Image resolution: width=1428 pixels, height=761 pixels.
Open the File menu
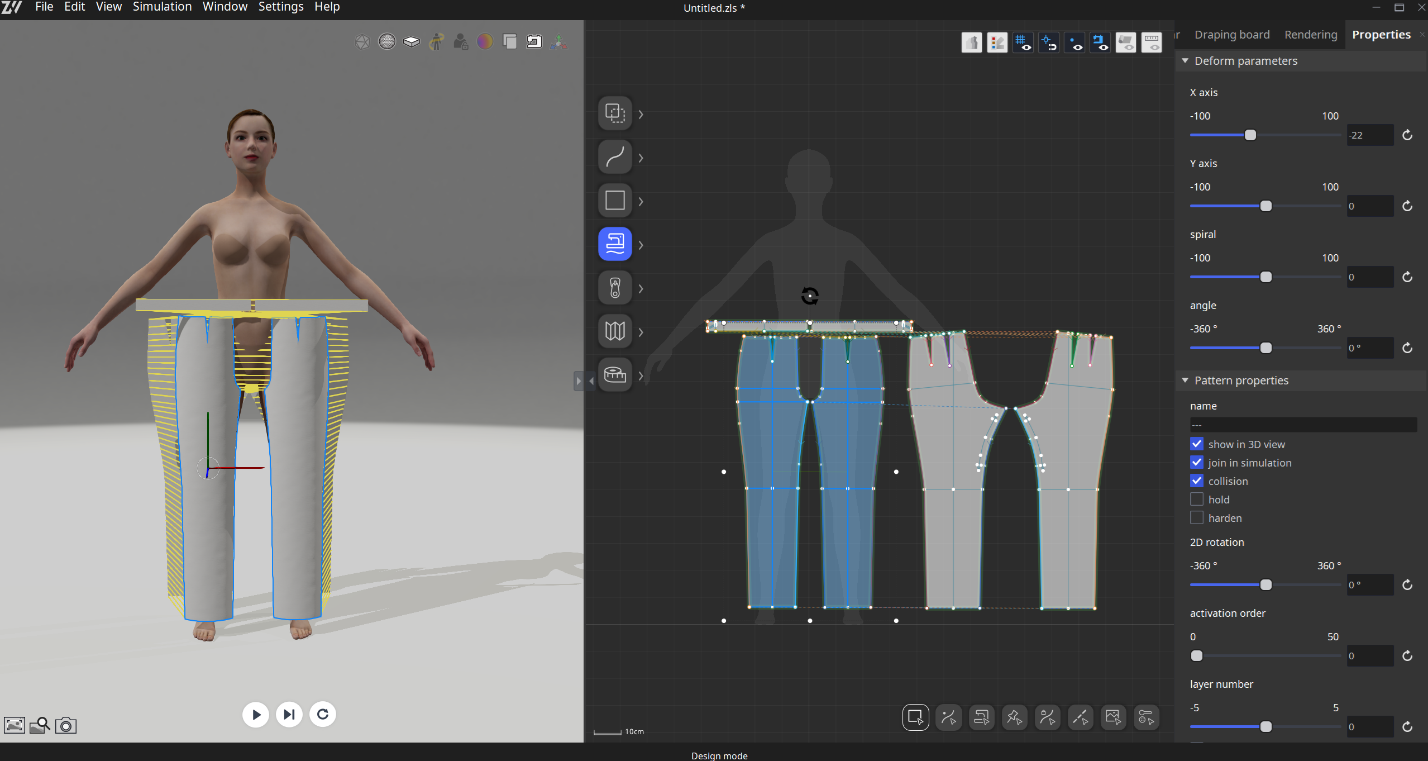44,7
